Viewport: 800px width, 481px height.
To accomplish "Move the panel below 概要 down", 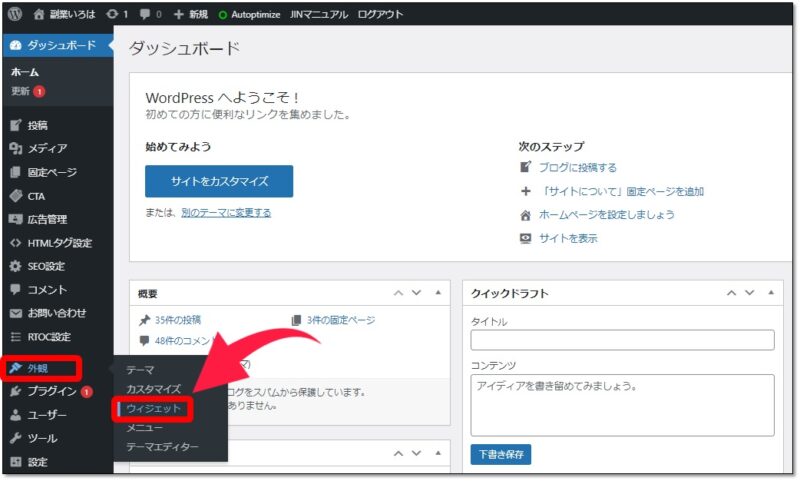I will 416,453.
